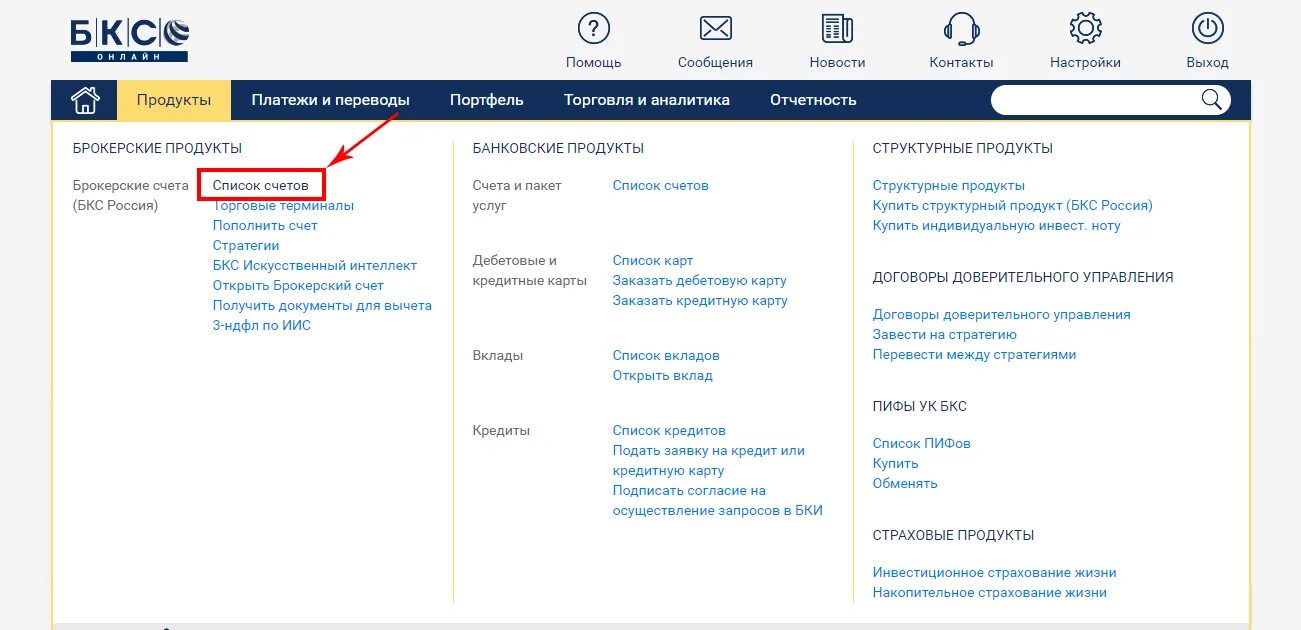1301x630 pixels.
Task: Open БКС Искусственный интеллект link
Action: pyautogui.click(x=315, y=265)
